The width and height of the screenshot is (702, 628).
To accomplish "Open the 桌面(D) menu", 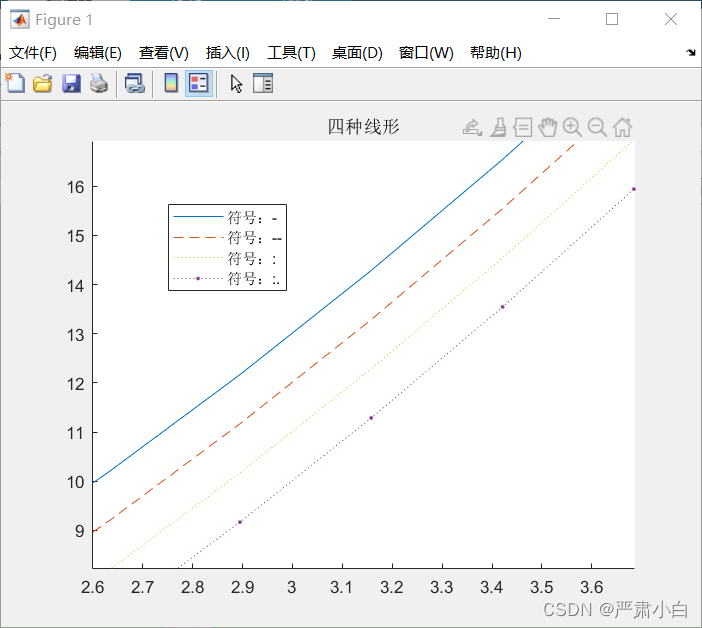I will tap(357, 53).
